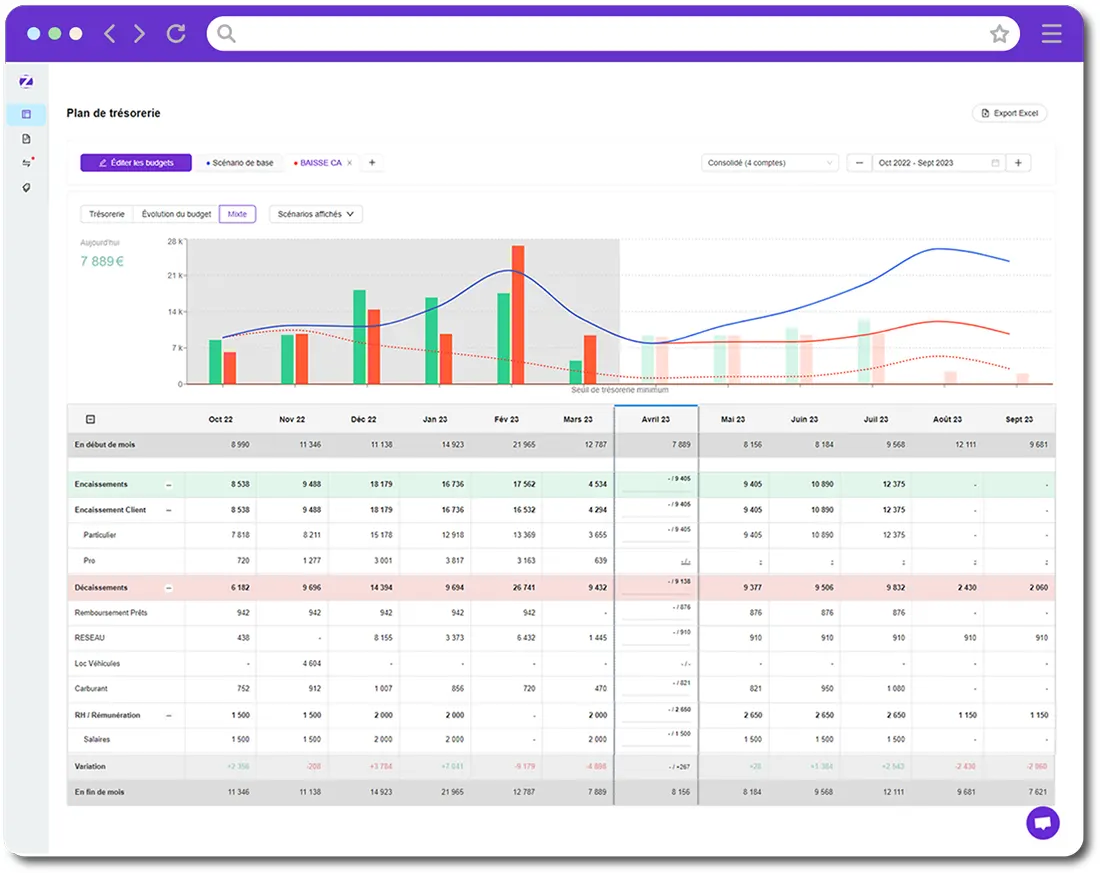
Task: Collapse the Décaissements row
Action: coord(168,589)
